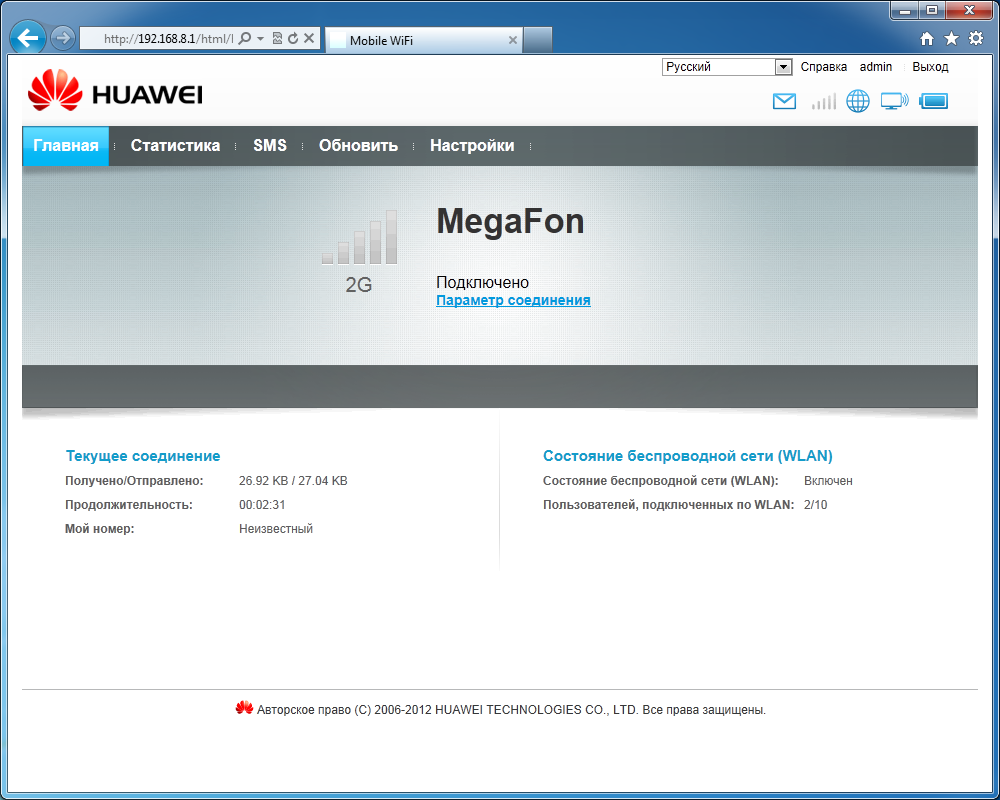Viewport: 1000px width, 800px height.
Task: Stop loading with address bar X icon
Action: (309, 38)
